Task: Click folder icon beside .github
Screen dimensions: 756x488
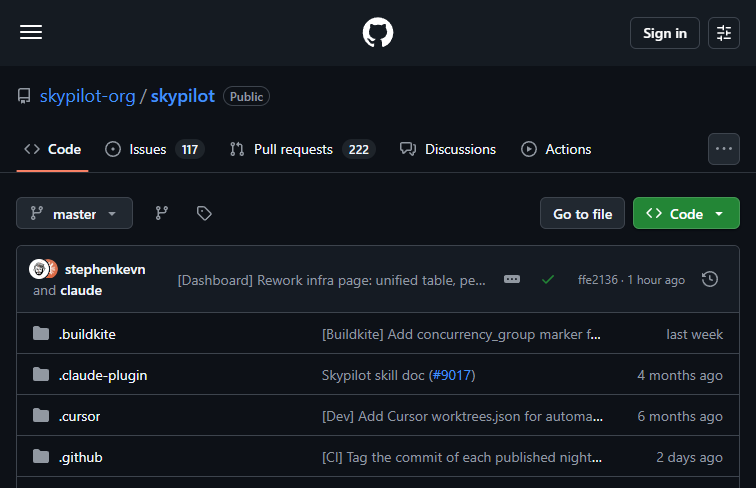Action: click(41, 456)
